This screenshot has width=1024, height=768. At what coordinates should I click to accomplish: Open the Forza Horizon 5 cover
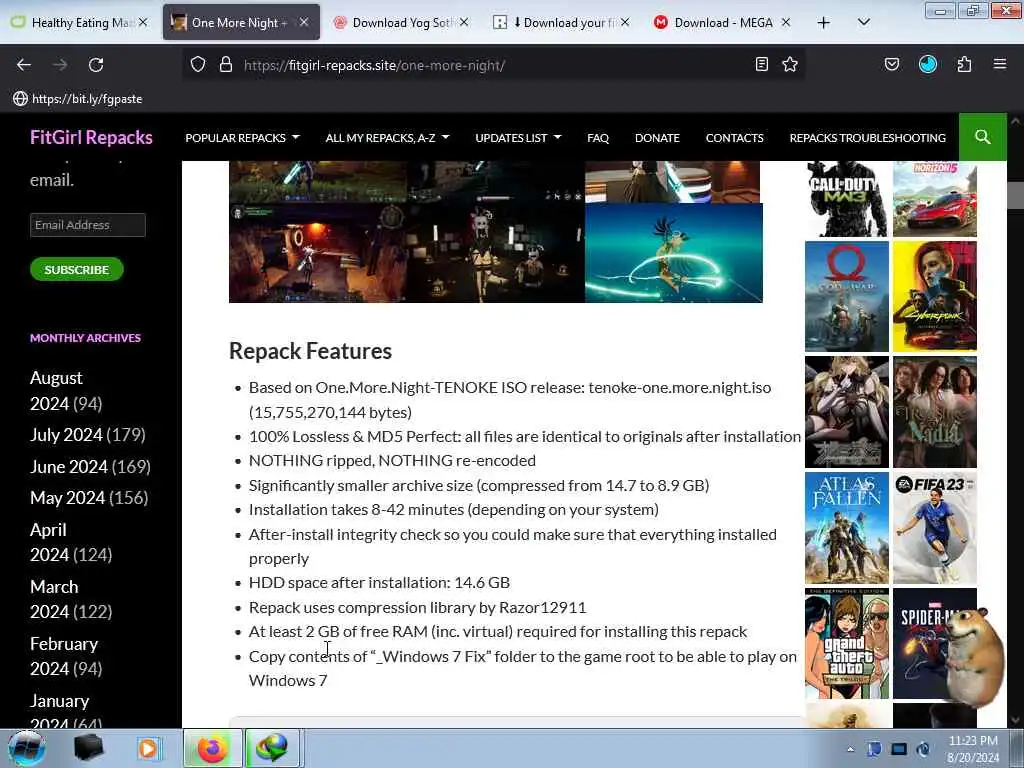point(935,199)
